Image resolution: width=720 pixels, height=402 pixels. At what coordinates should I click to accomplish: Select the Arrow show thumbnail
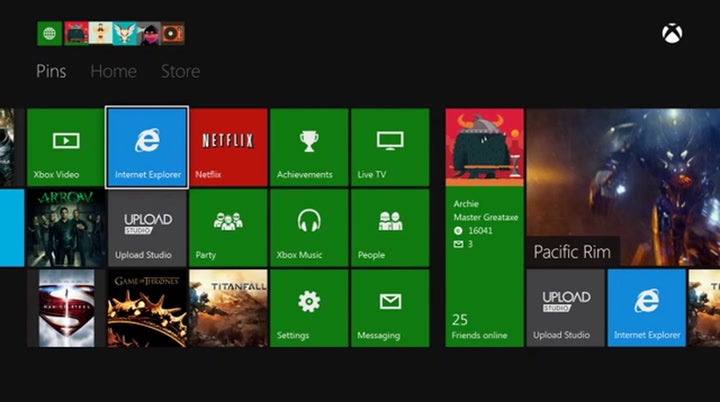pyautogui.click(x=65, y=228)
